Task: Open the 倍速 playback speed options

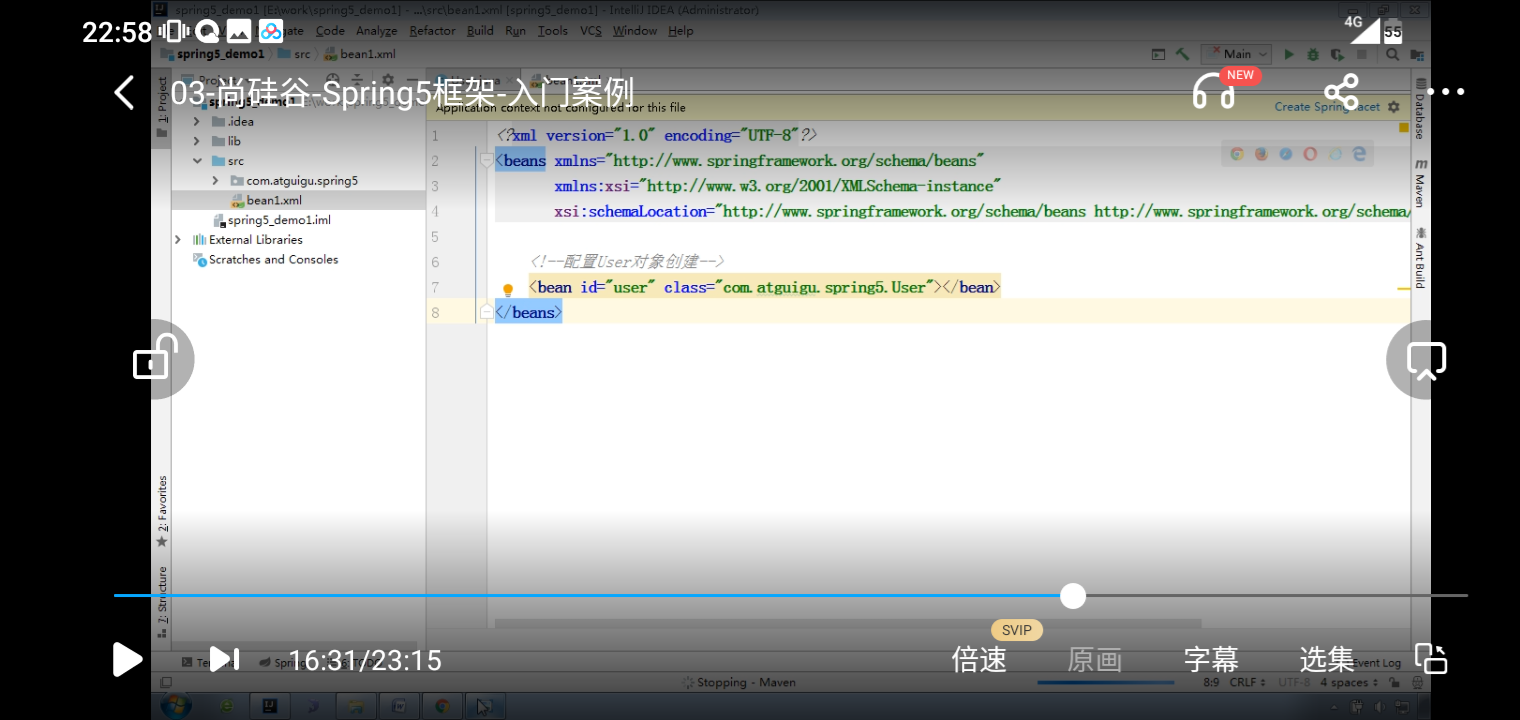Action: (979, 660)
